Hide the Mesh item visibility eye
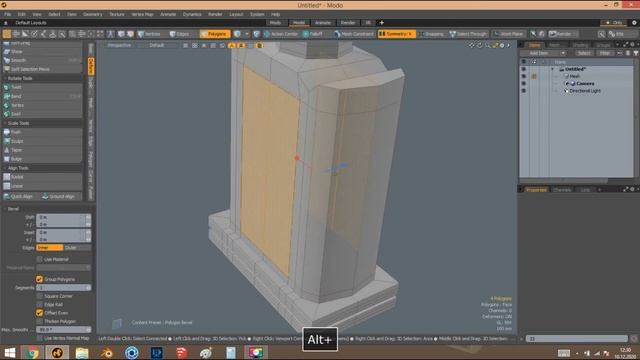The height and width of the screenshot is (360, 640). 524,76
